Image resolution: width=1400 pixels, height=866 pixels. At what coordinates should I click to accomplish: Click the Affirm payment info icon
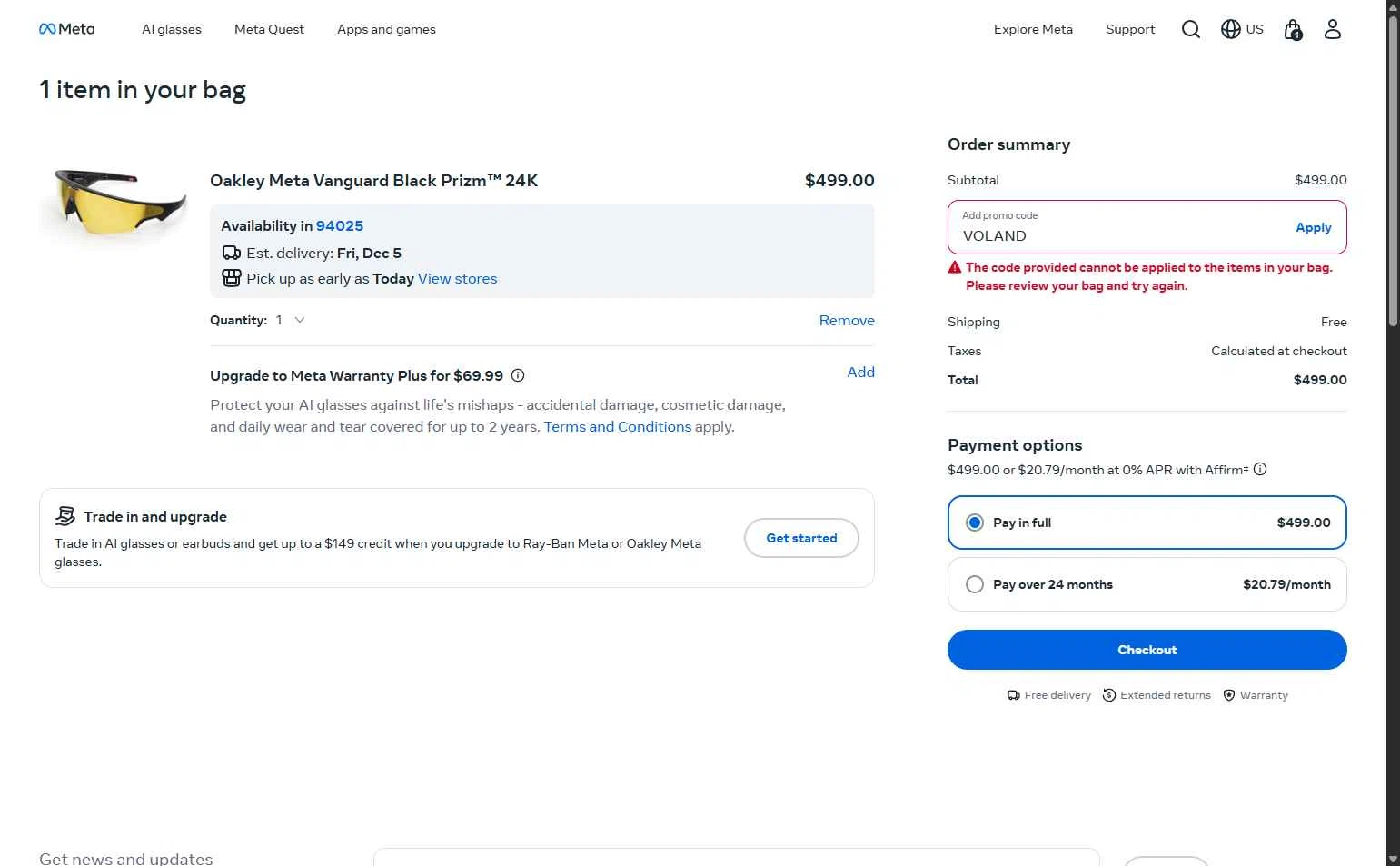tap(1260, 469)
